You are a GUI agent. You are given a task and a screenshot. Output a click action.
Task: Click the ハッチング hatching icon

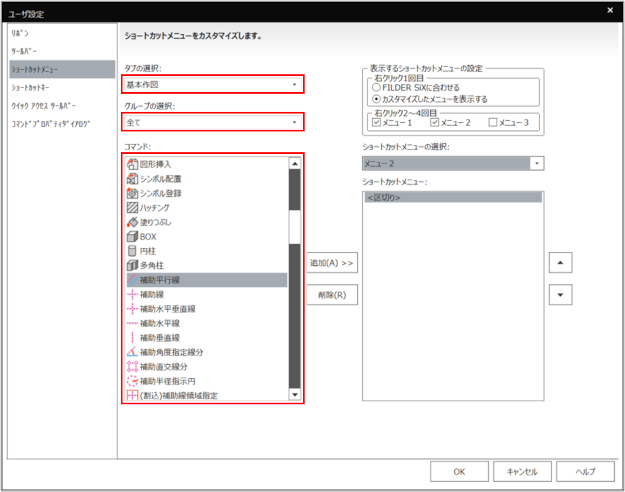click(132, 207)
